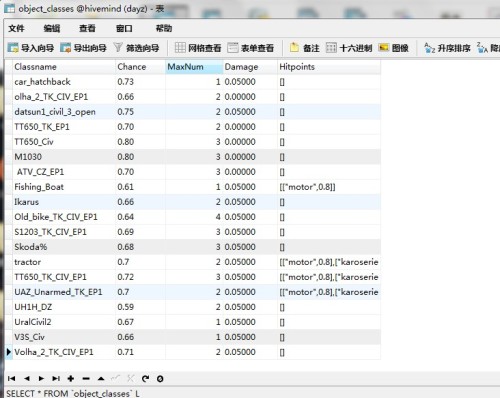Select the Ikarus cell
Viewport: 500px width, 398px height.
click(x=64, y=202)
